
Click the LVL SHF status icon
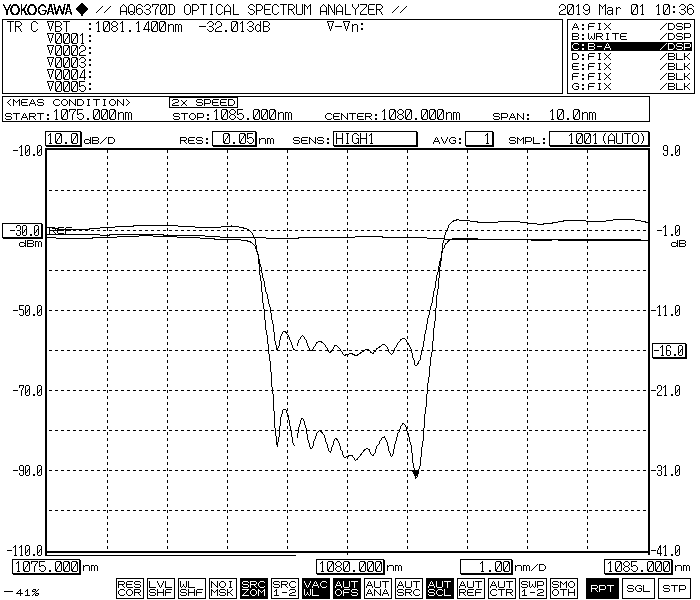(x=160, y=588)
